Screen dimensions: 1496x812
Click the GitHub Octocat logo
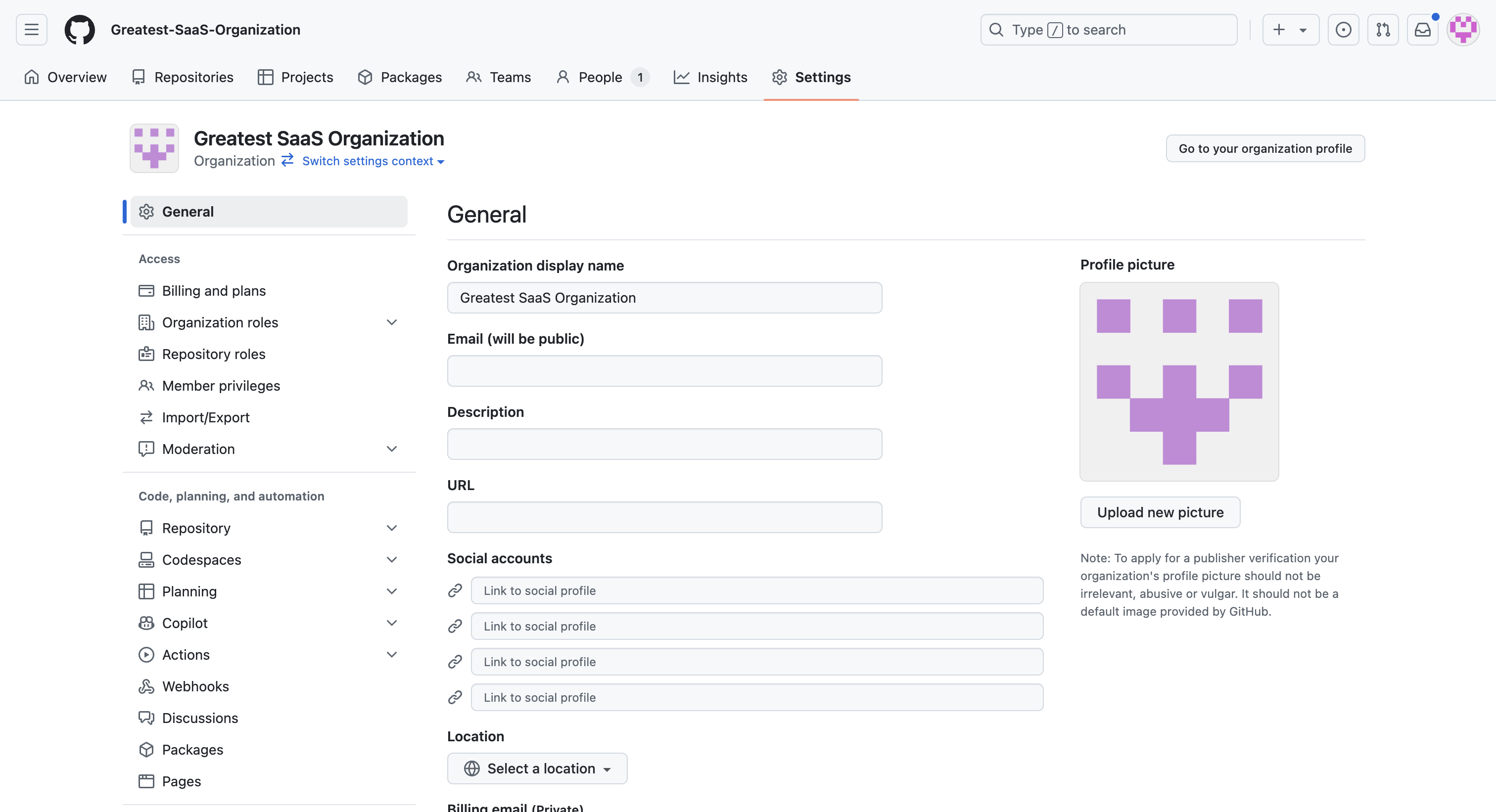(80, 30)
